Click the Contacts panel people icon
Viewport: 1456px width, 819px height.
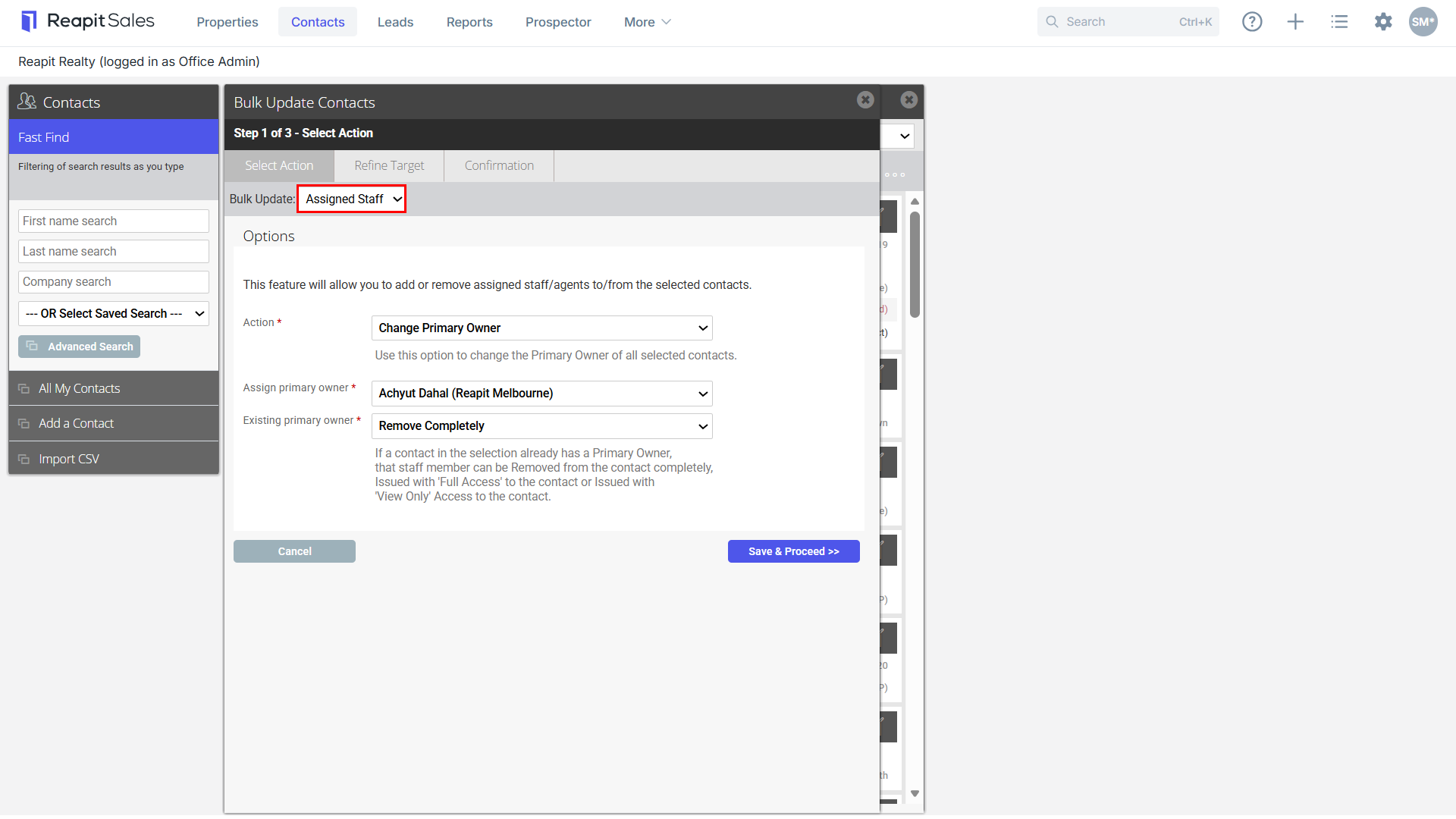click(x=27, y=102)
